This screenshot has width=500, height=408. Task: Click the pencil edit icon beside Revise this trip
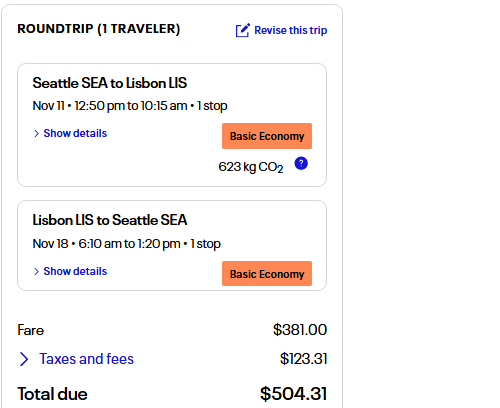pyautogui.click(x=242, y=30)
